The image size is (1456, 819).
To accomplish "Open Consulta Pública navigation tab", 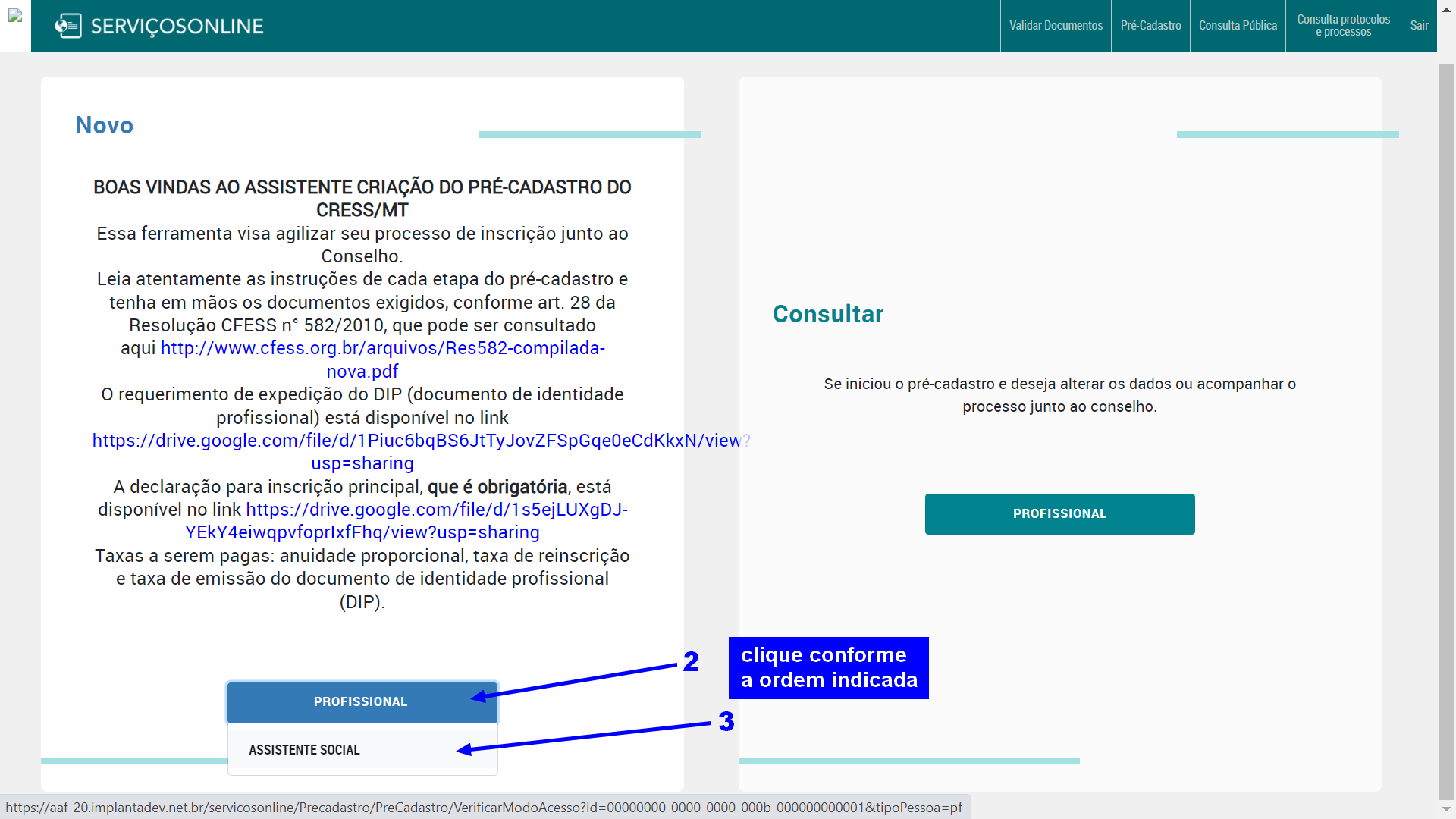I will pos(1239,25).
